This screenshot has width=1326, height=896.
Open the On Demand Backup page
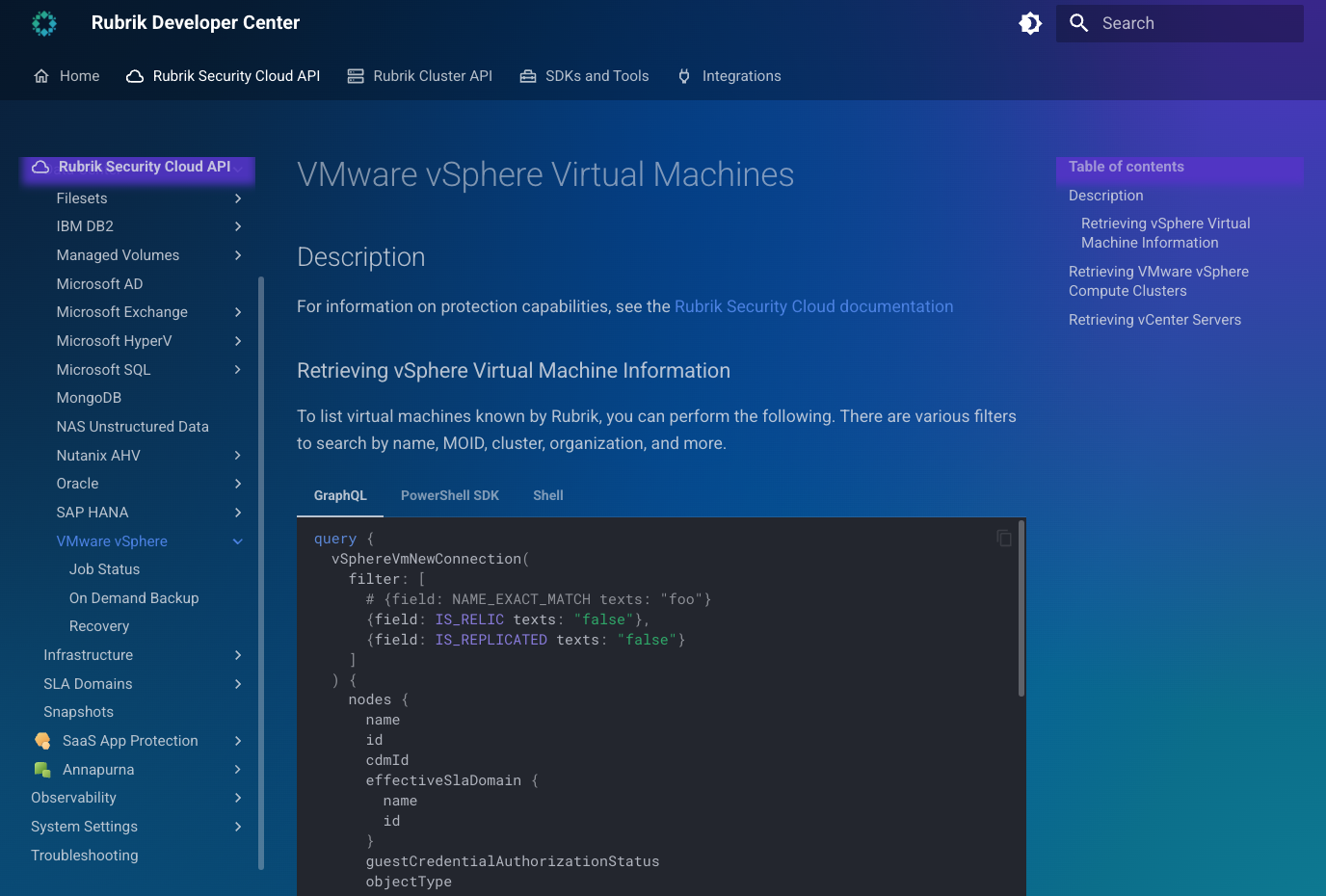click(134, 598)
